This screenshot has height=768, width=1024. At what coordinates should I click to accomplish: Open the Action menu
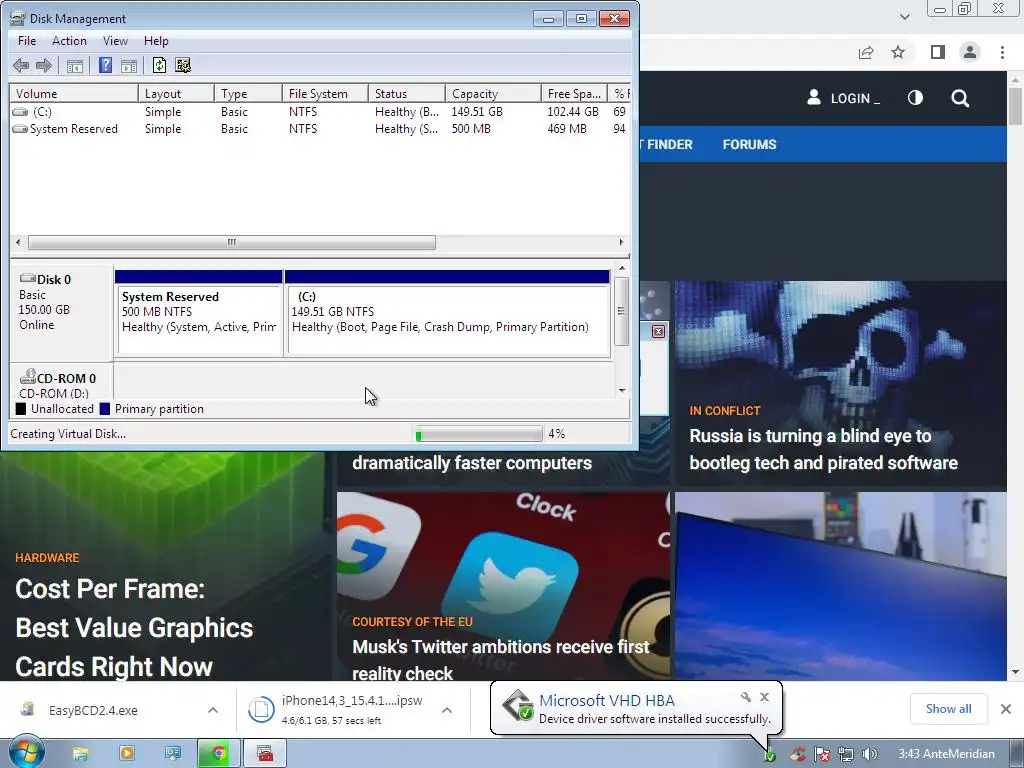pos(69,40)
